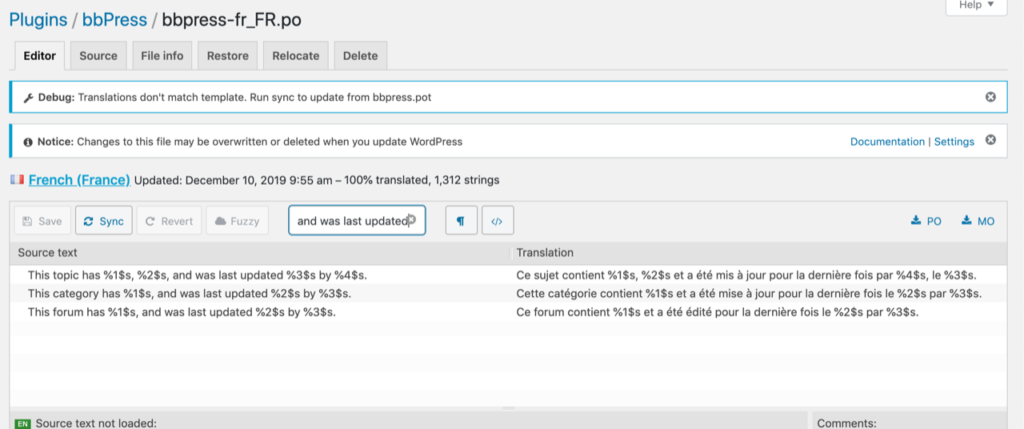Switch to the Delete tab
The height and width of the screenshot is (429, 1024).
360,56
